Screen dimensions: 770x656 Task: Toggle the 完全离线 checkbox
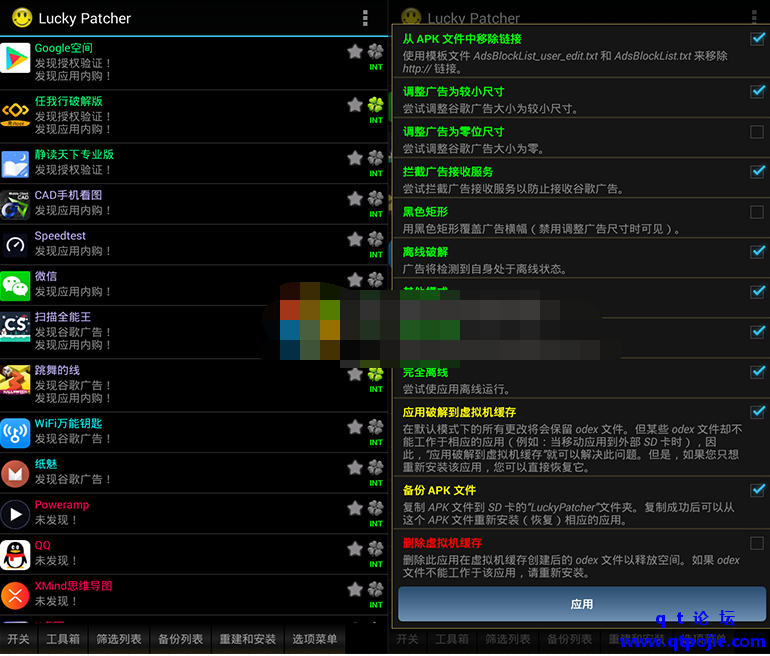[x=757, y=372]
